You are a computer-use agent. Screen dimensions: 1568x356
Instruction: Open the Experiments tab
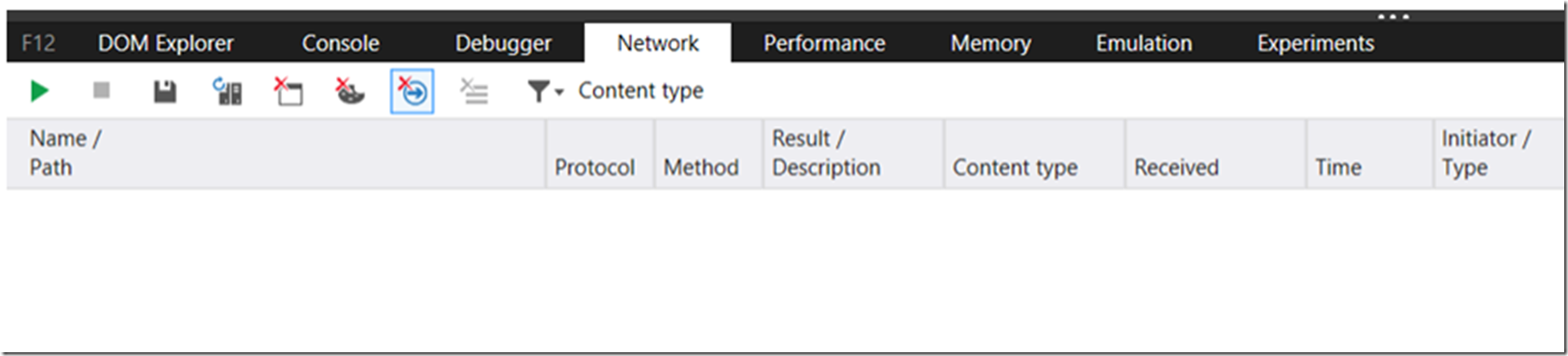1316,43
